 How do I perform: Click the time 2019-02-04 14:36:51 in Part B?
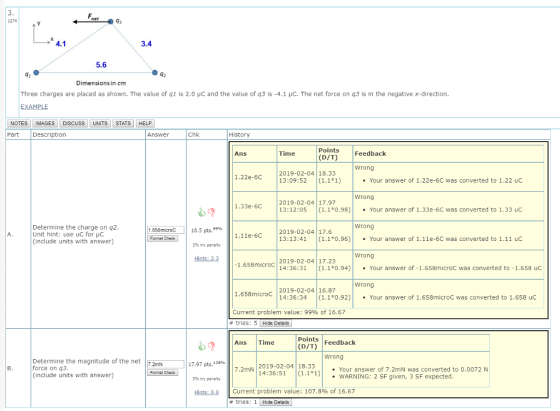276,370
